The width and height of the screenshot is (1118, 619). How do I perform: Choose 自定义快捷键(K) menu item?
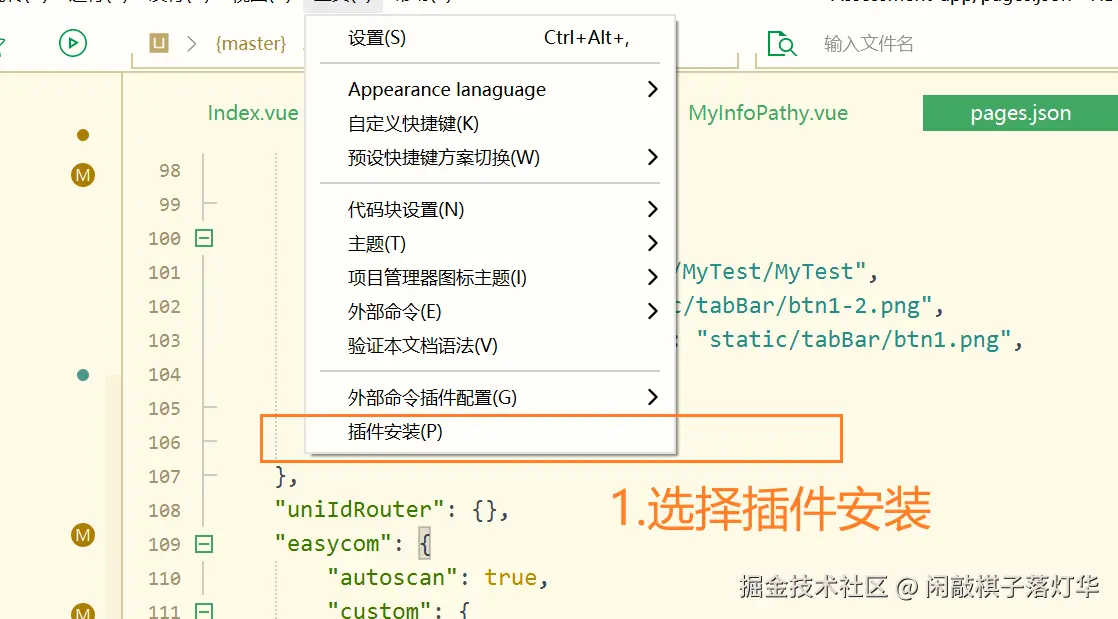[490, 124]
